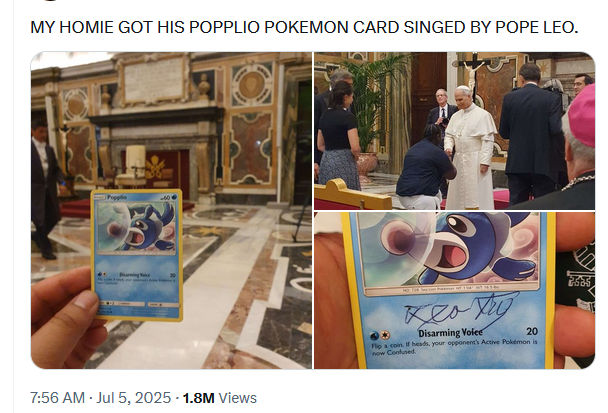
Task: Click the colorless star energy icon on close-up card
Action: [x=385, y=335]
